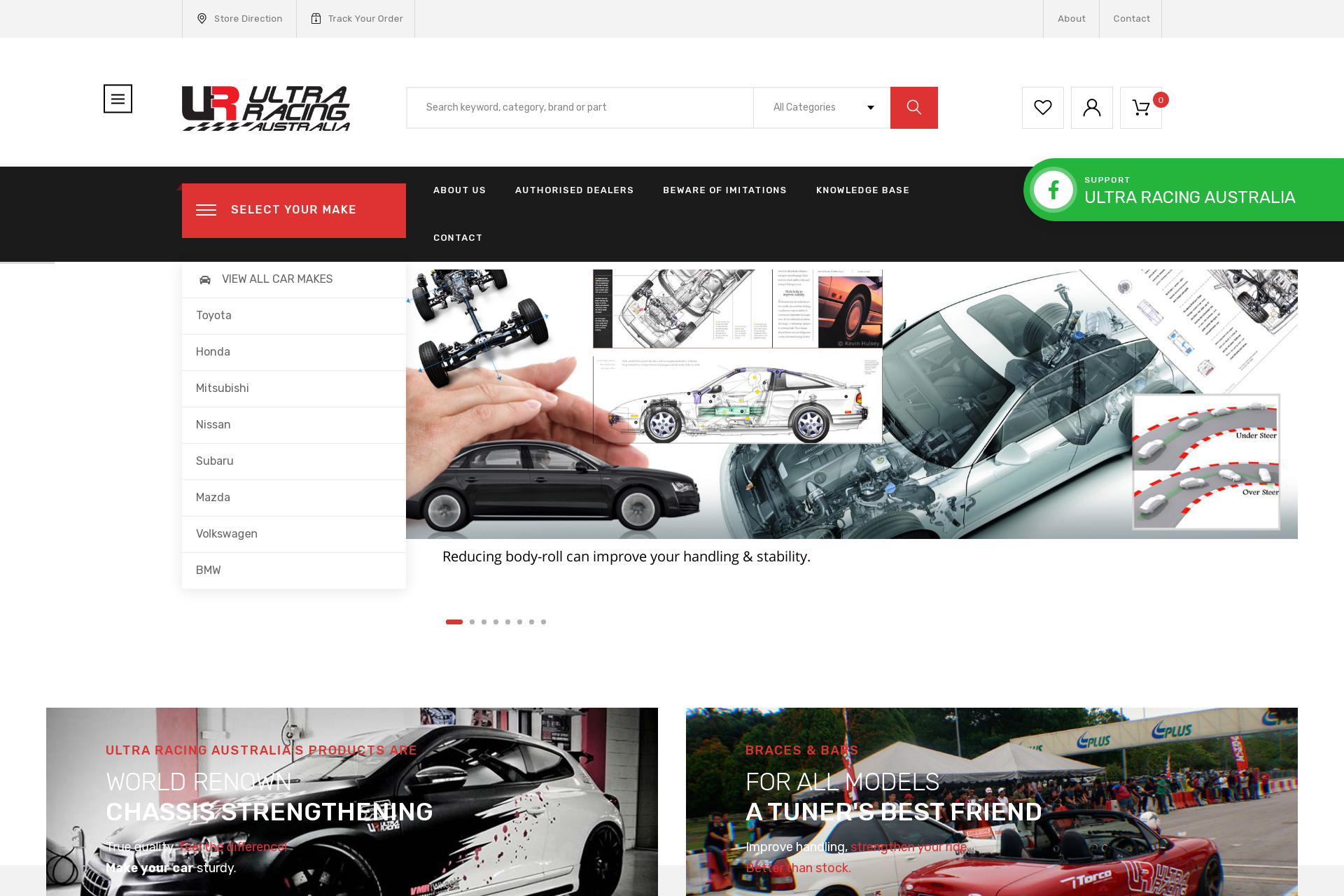This screenshot has width=1344, height=896.
Task: Go to the second carousel slide dot
Action: pyautogui.click(x=472, y=622)
